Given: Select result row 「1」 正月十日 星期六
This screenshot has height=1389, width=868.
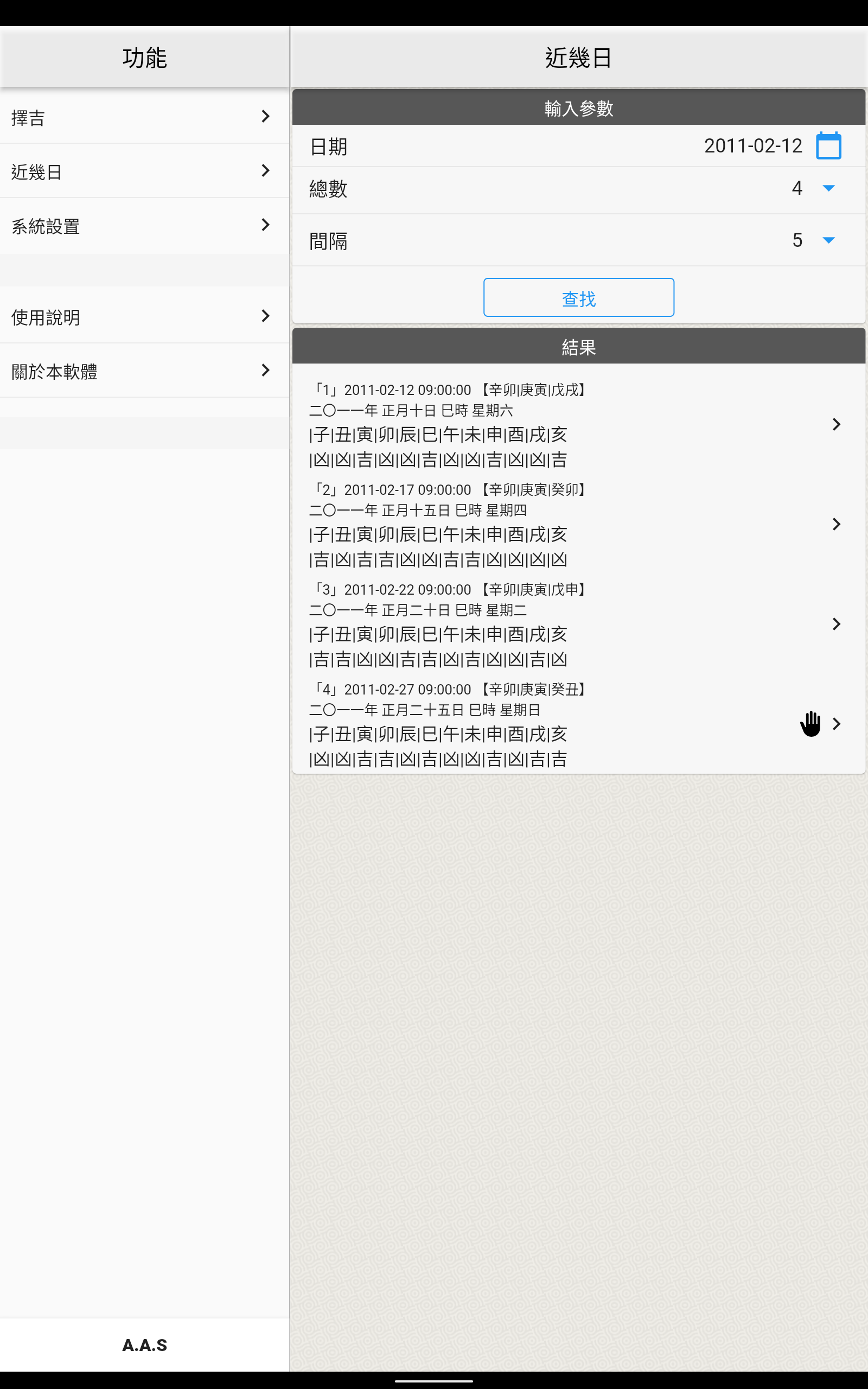Looking at the screenshot, I should coord(579,425).
